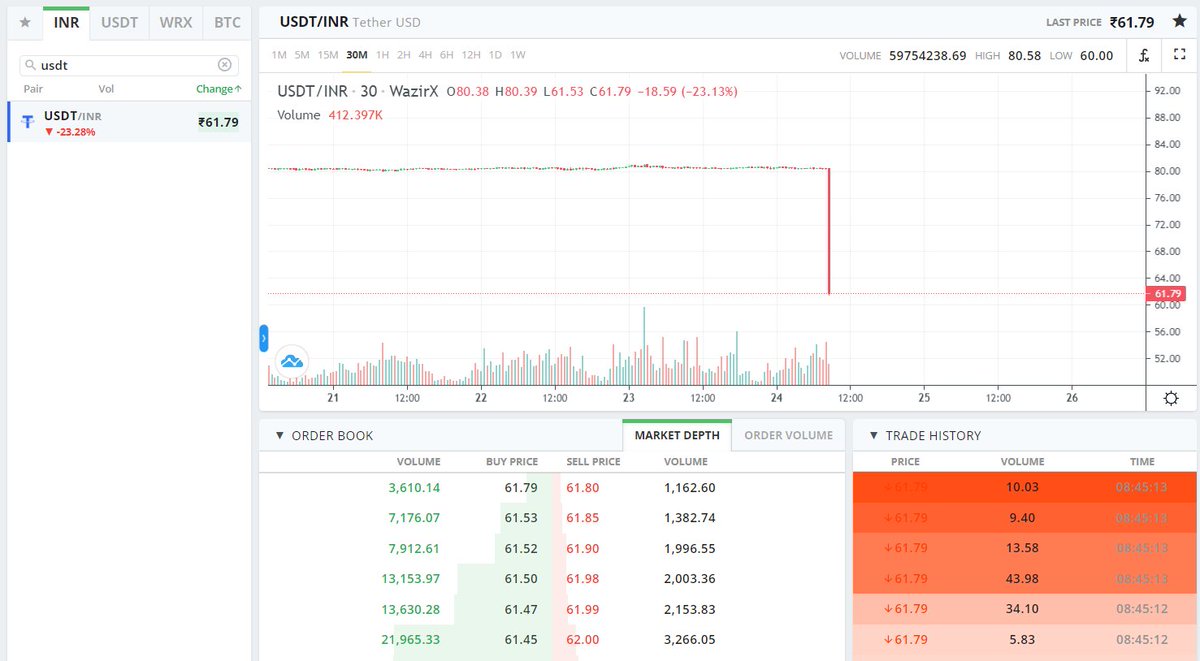Viewport: 1200px width, 661px height.
Task: Favorite USDT/INR using the top-right star
Action: pos(1179,21)
